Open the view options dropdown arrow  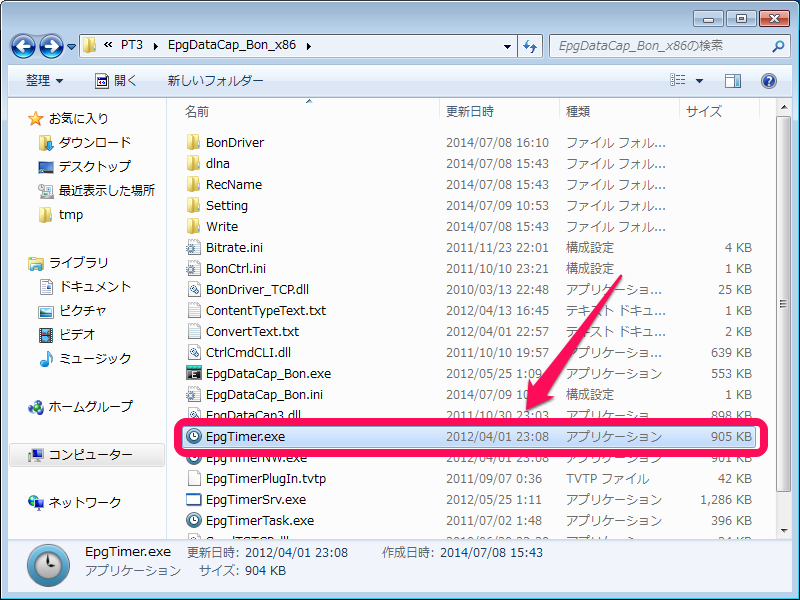(x=699, y=81)
